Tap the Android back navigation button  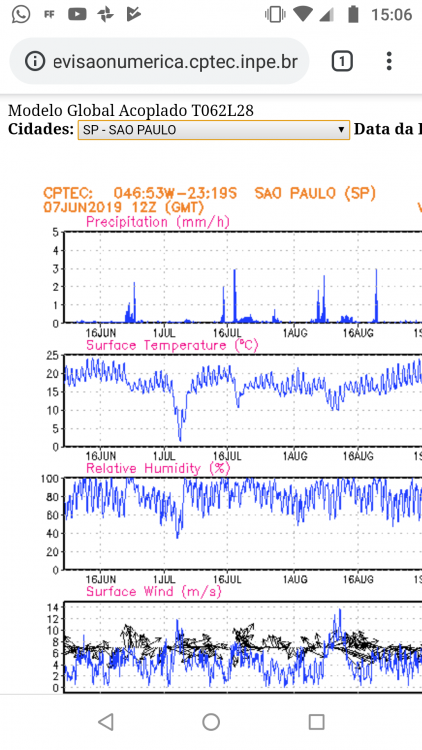point(105,721)
